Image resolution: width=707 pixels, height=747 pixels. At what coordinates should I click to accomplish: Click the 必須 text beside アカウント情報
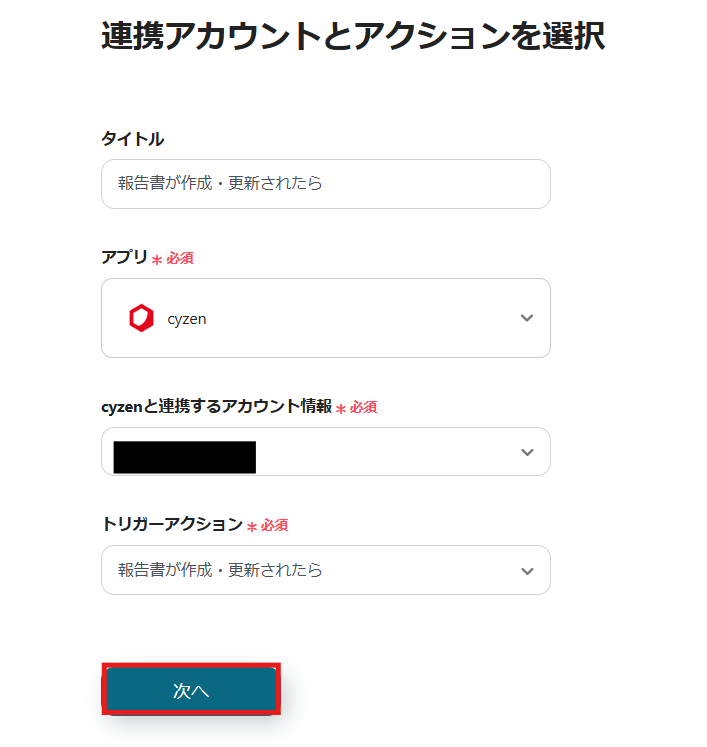(x=363, y=407)
